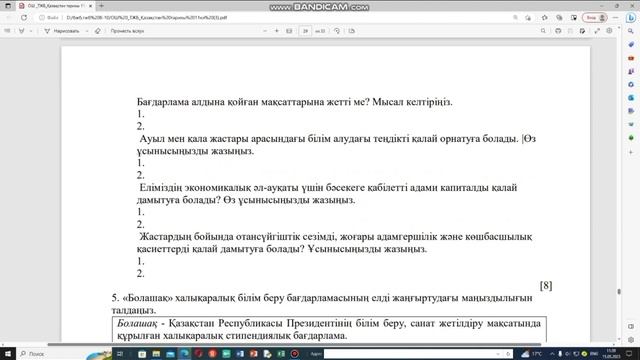This screenshot has width=640, height=360.
Task: Click the score marker [8]
Action: pos(546,286)
